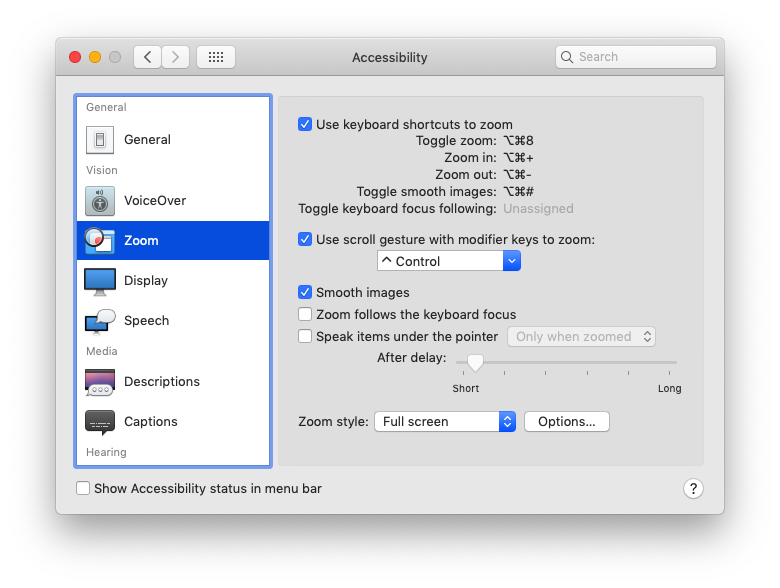Screen dimensions: 780x588
Task: Click the Options... button
Action: pyautogui.click(x=566, y=422)
